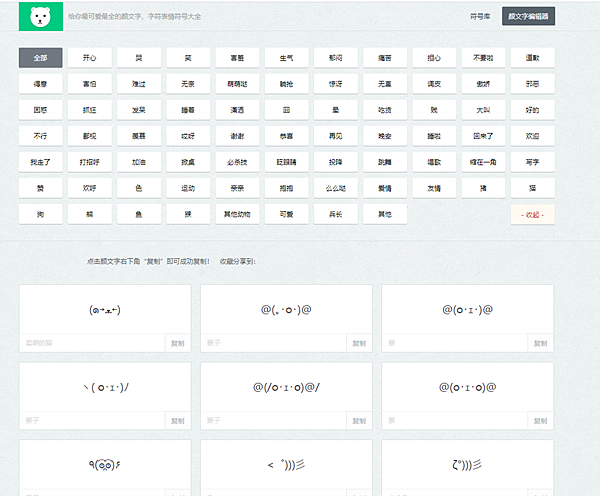The height and width of the screenshot is (496, 600).
Task: Filter by 好的 category
Action: 532,110
